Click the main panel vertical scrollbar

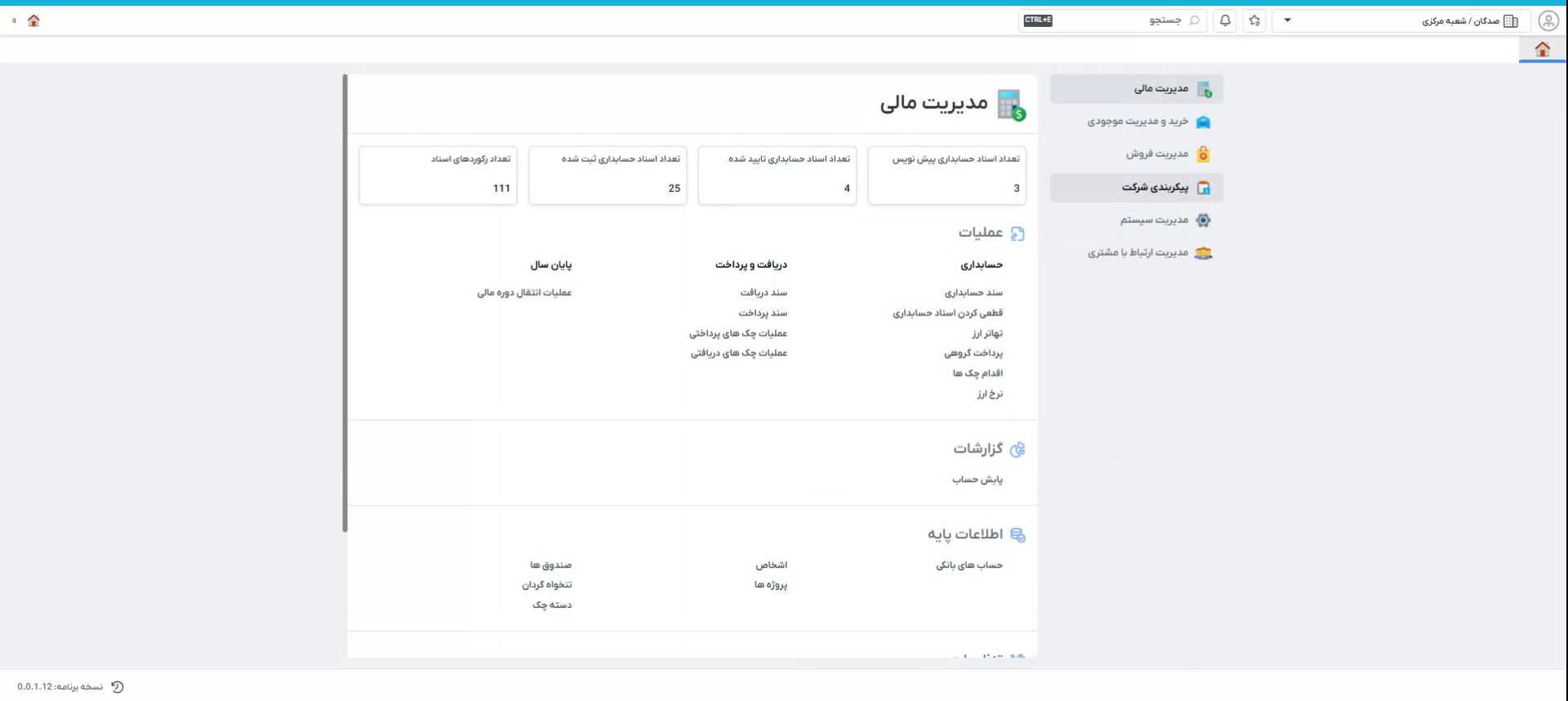345,303
